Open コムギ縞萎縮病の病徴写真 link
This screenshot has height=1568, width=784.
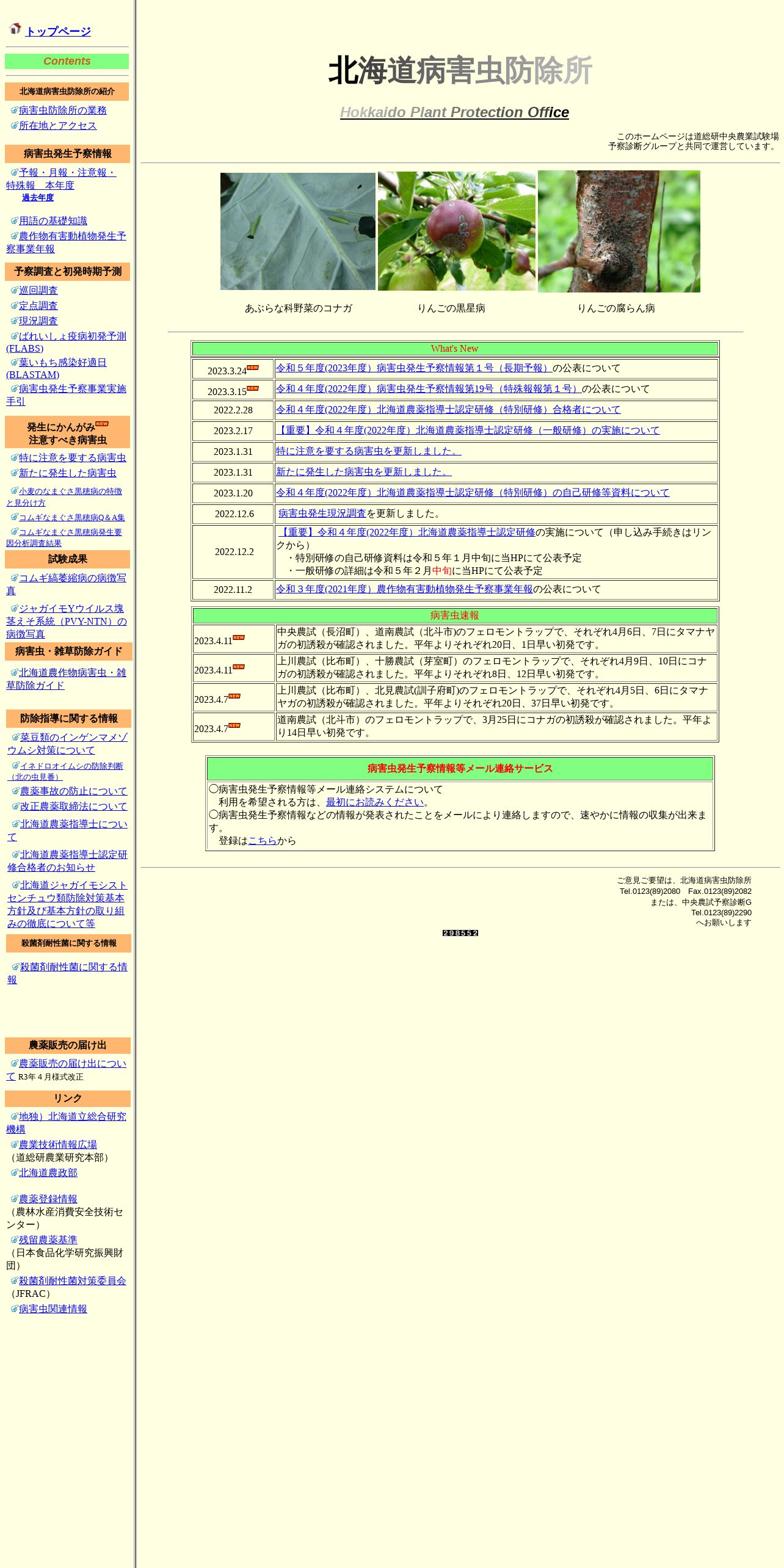click(66, 584)
